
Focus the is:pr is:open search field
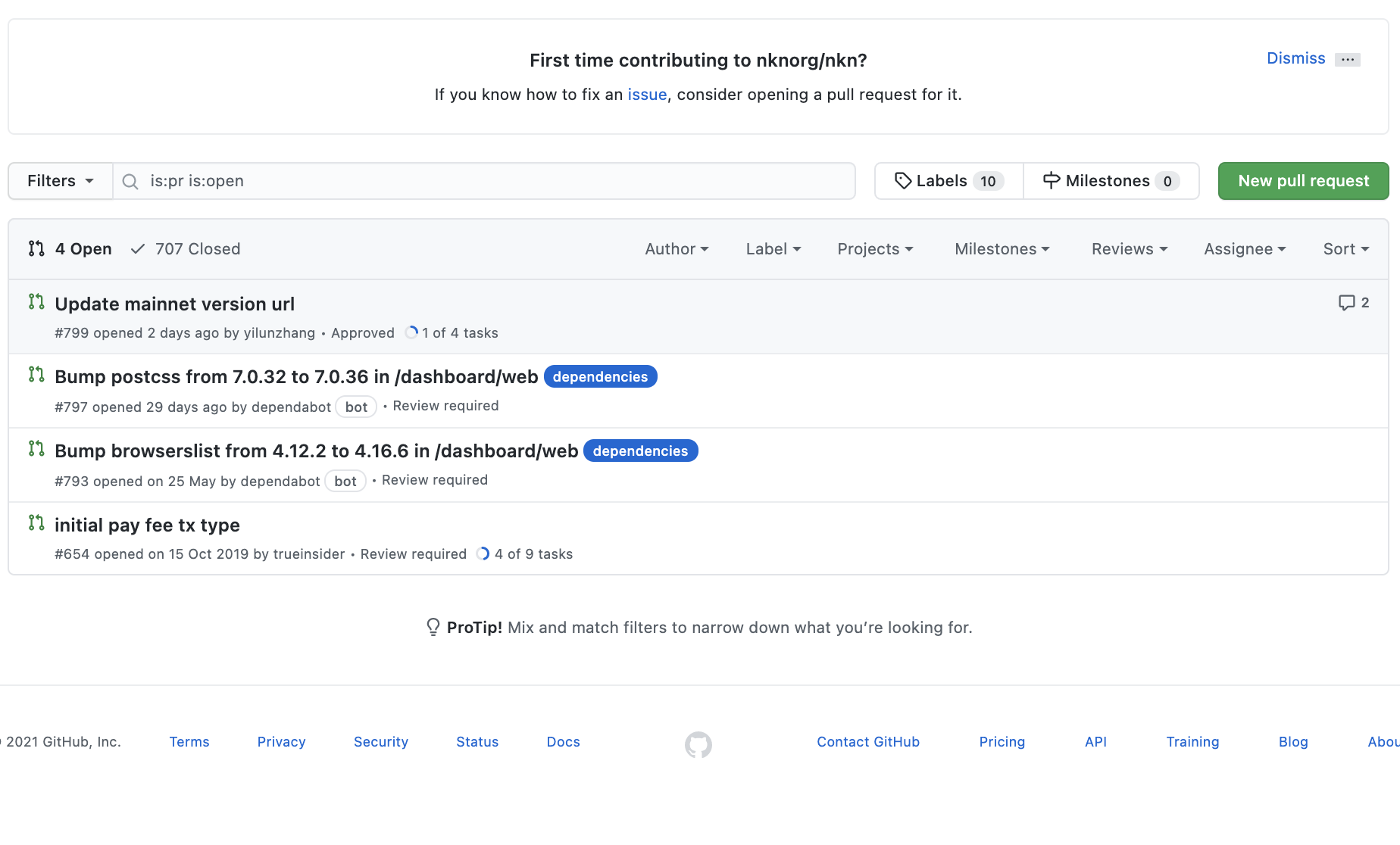[x=484, y=181]
